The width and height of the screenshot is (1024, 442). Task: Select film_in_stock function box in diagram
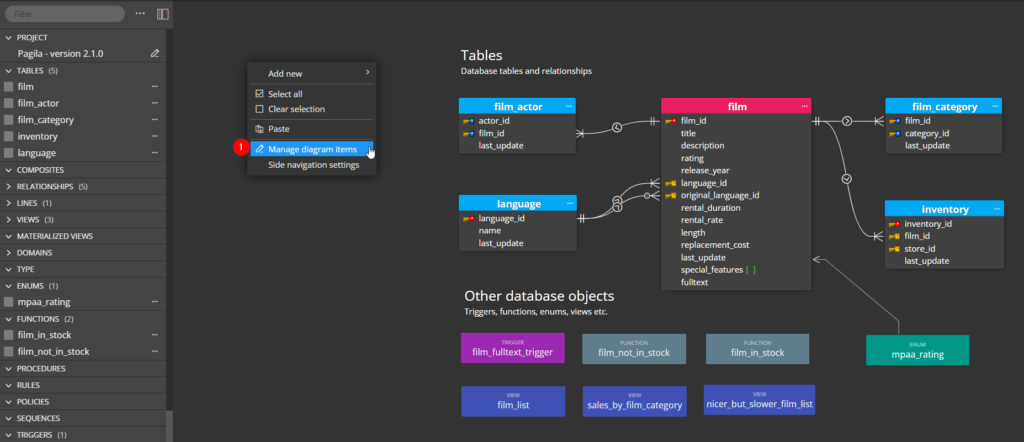pos(758,349)
